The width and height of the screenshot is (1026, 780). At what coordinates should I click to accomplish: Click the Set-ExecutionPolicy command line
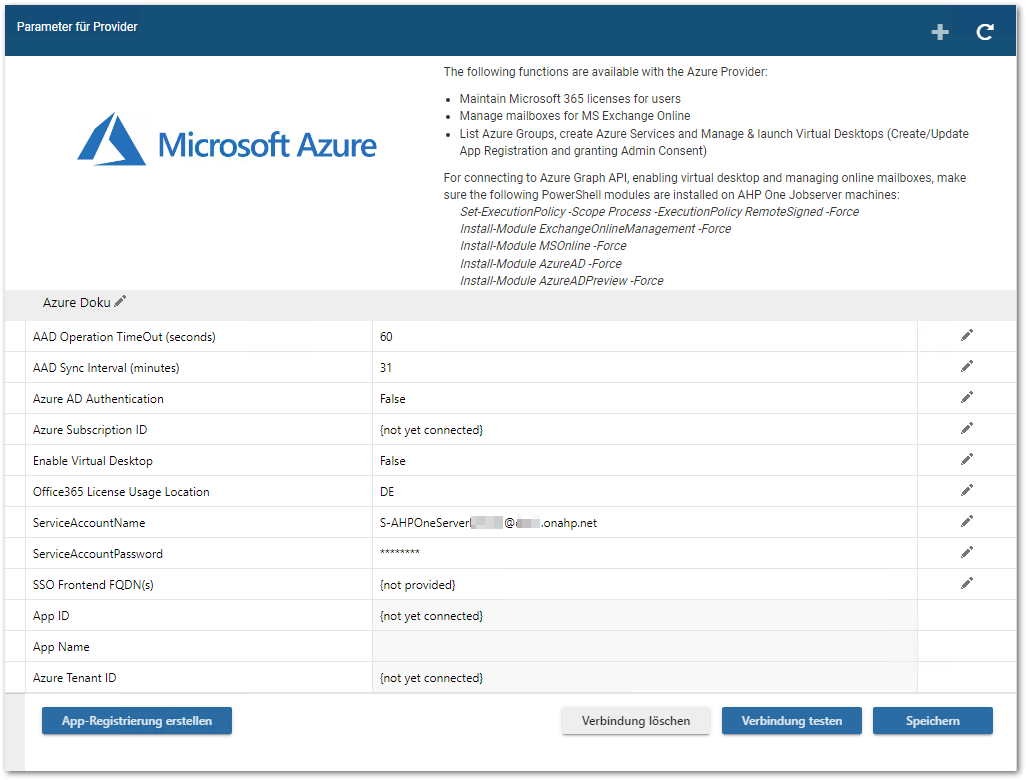click(x=660, y=212)
